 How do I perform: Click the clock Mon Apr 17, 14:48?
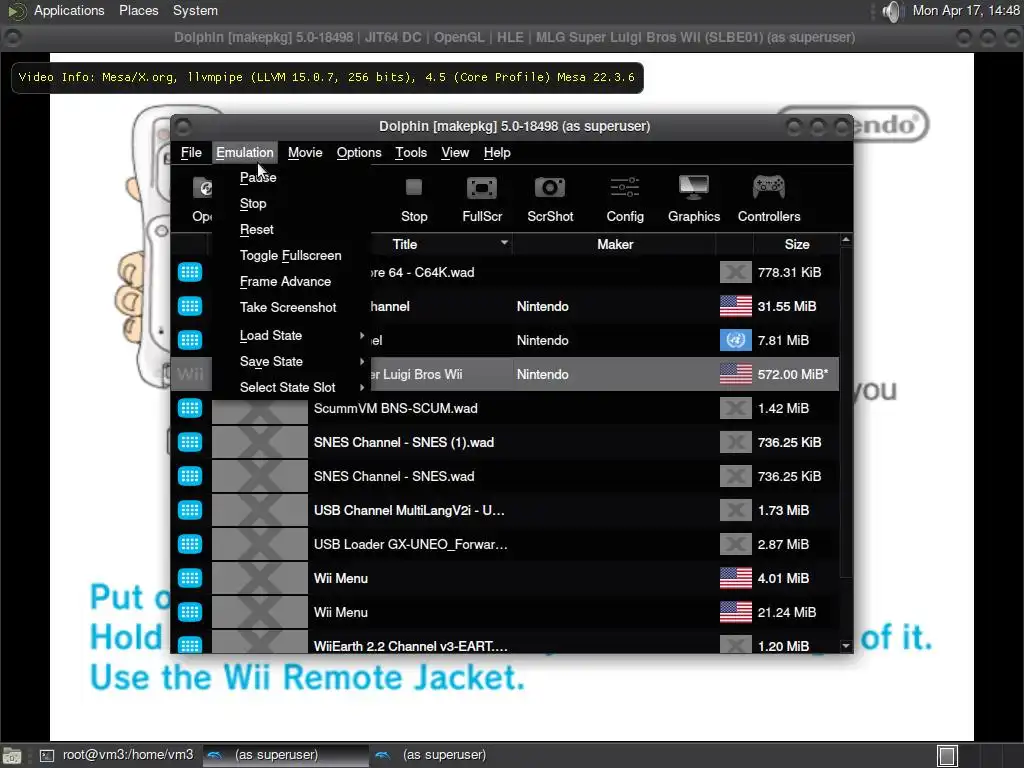click(x=966, y=11)
